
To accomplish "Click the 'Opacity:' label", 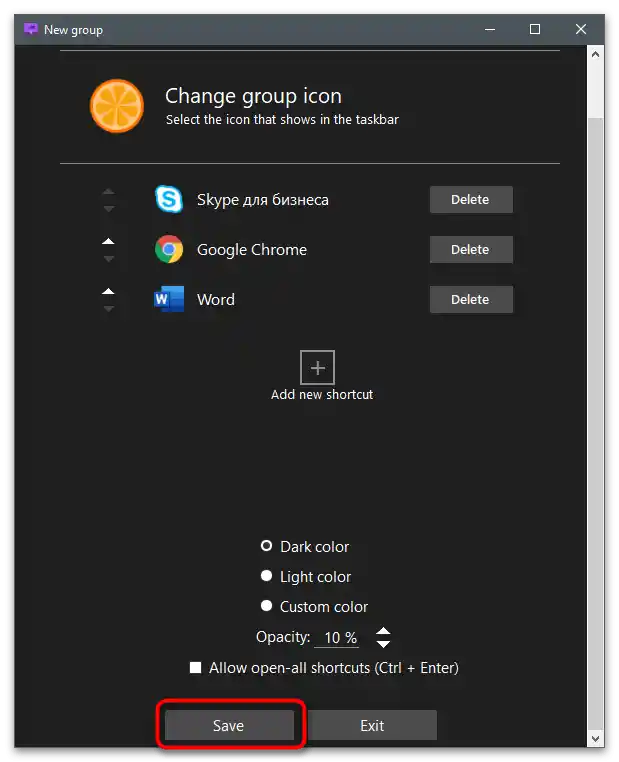I will pos(283,637).
